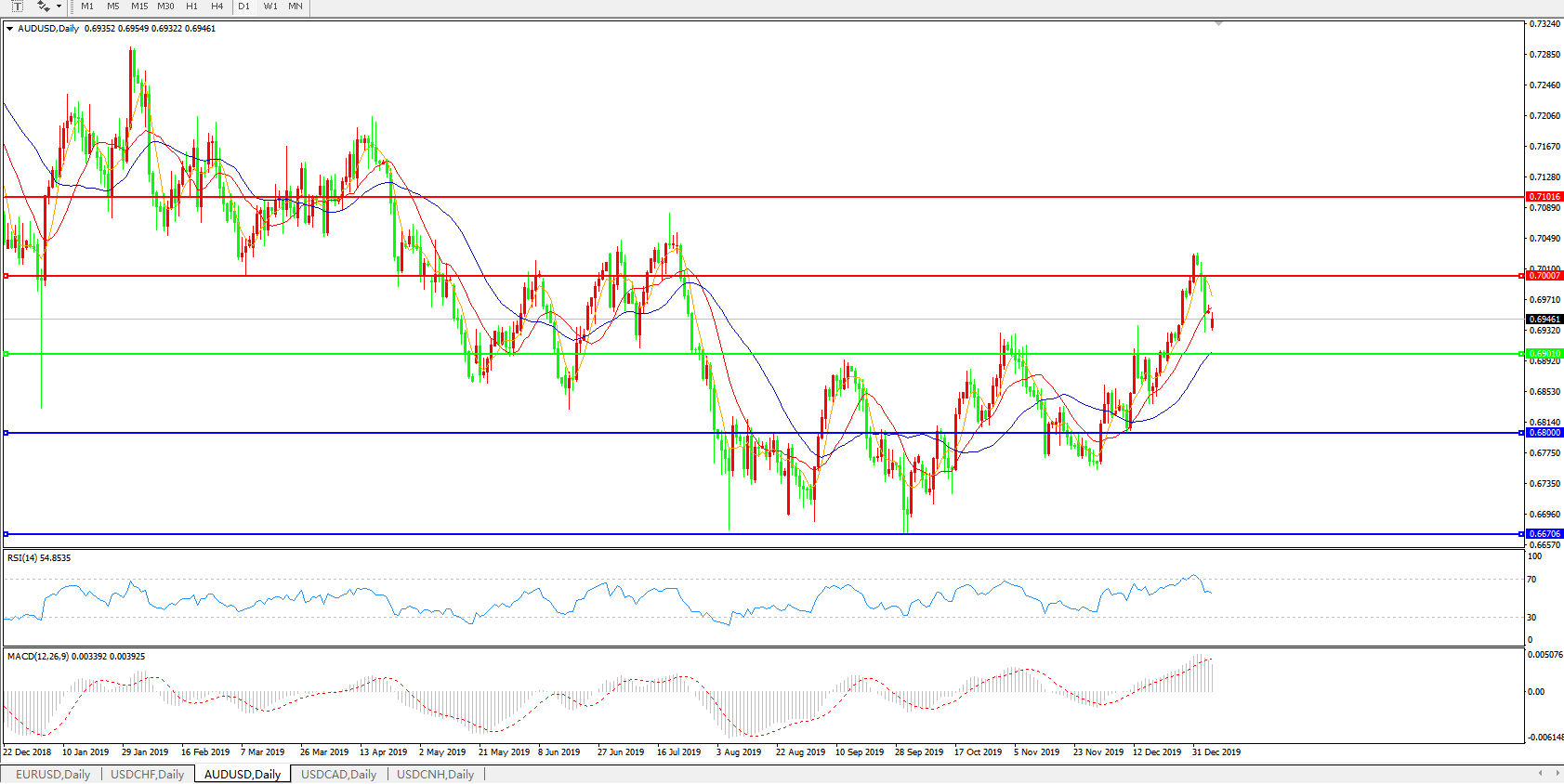Select the D1 daily timeframe
The image size is (1564, 784).
click(243, 7)
